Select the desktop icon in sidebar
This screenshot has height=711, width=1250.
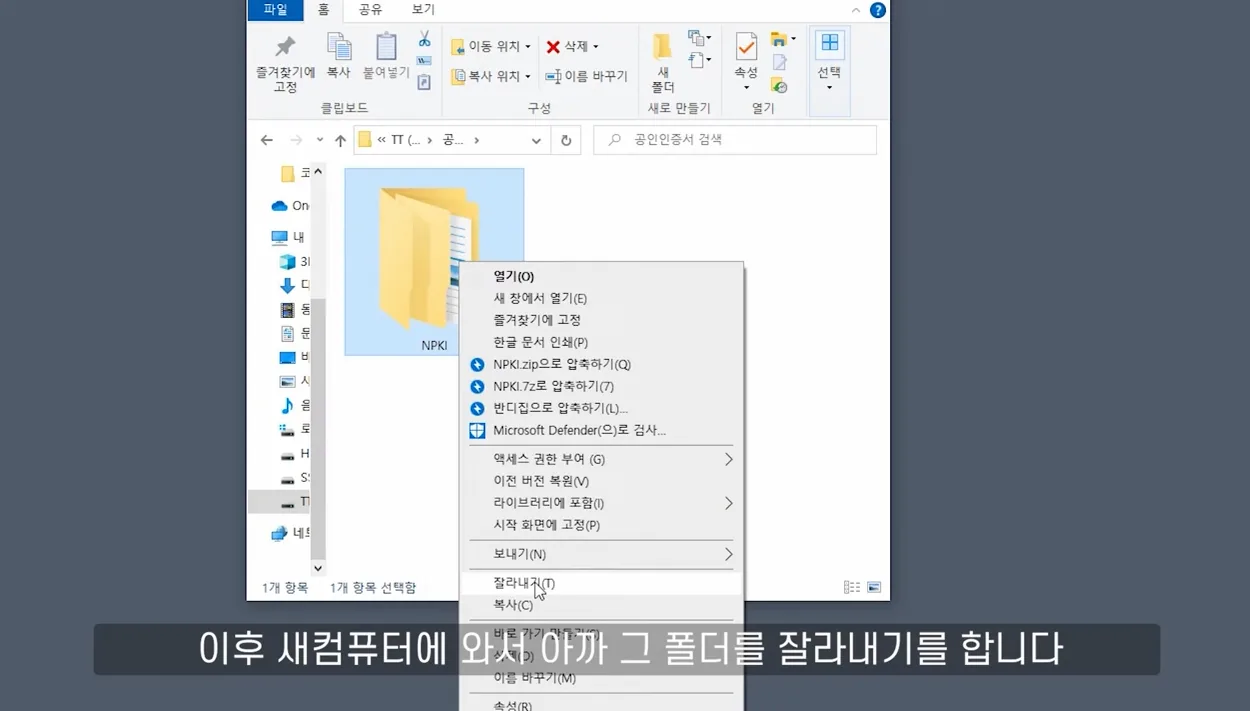(288, 358)
